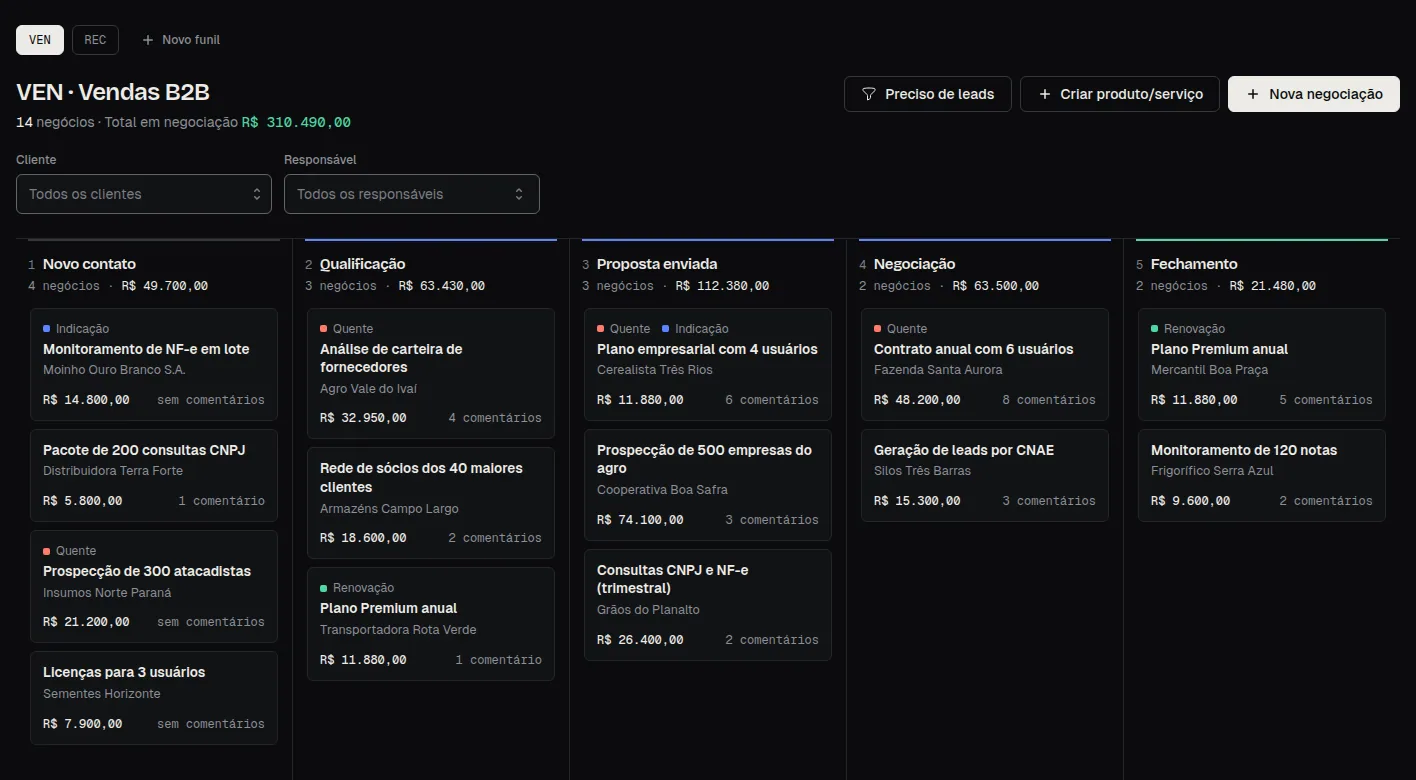1416x780 pixels.
Task: Click the Criar produto/serviço button
Action: pos(1120,94)
